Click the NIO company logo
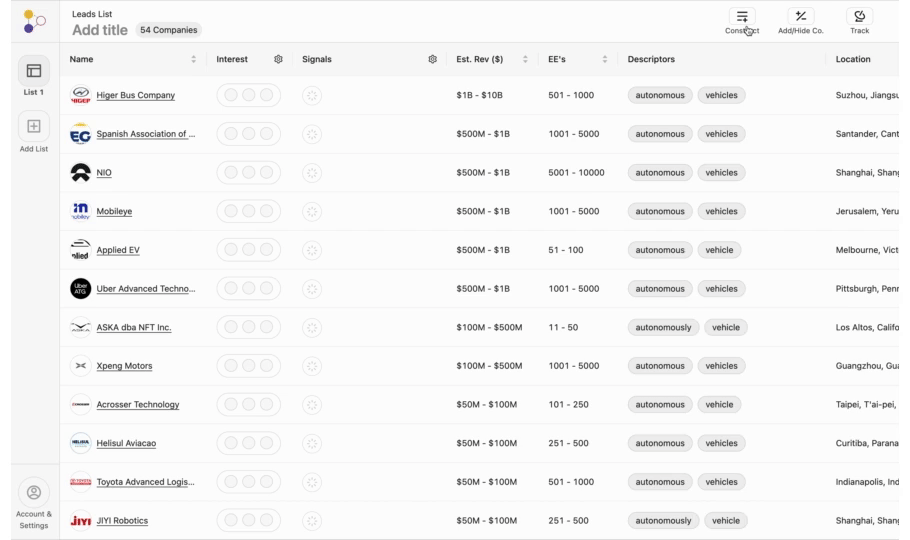Image resolution: width=910 pixels, height=540 pixels. (x=81, y=172)
